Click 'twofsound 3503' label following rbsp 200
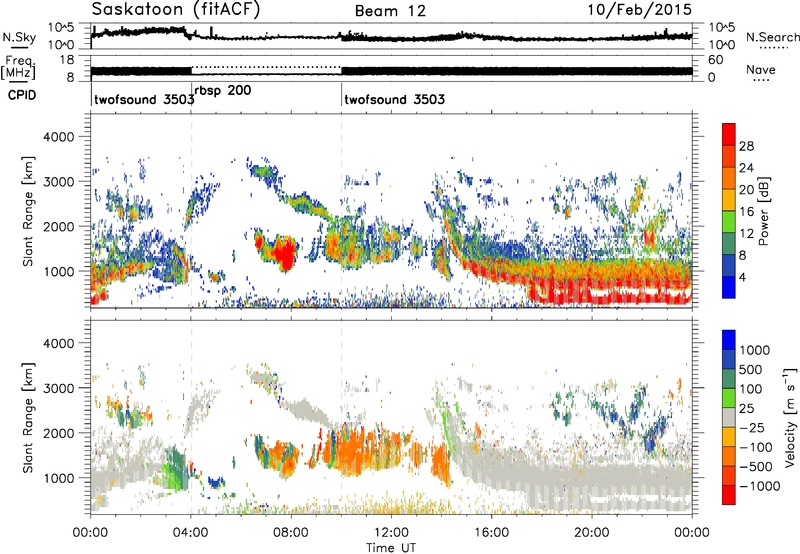The image size is (800, 554). point(394,99)
